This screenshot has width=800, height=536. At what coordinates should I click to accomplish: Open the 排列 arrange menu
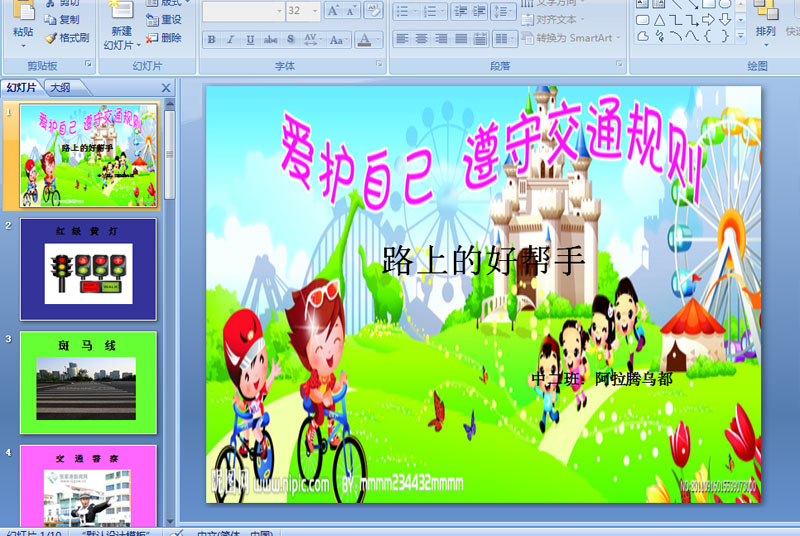[x=765, y=23]
